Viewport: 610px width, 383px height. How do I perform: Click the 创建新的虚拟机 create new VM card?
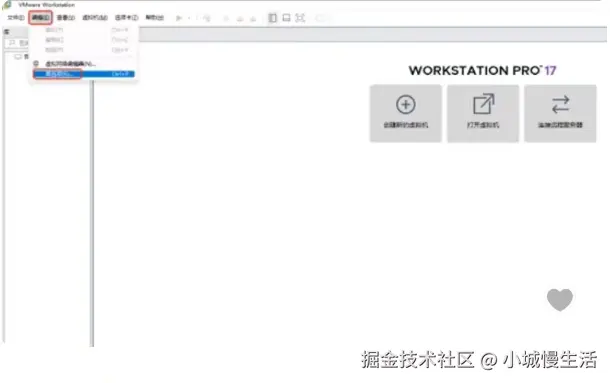point(406,114)
